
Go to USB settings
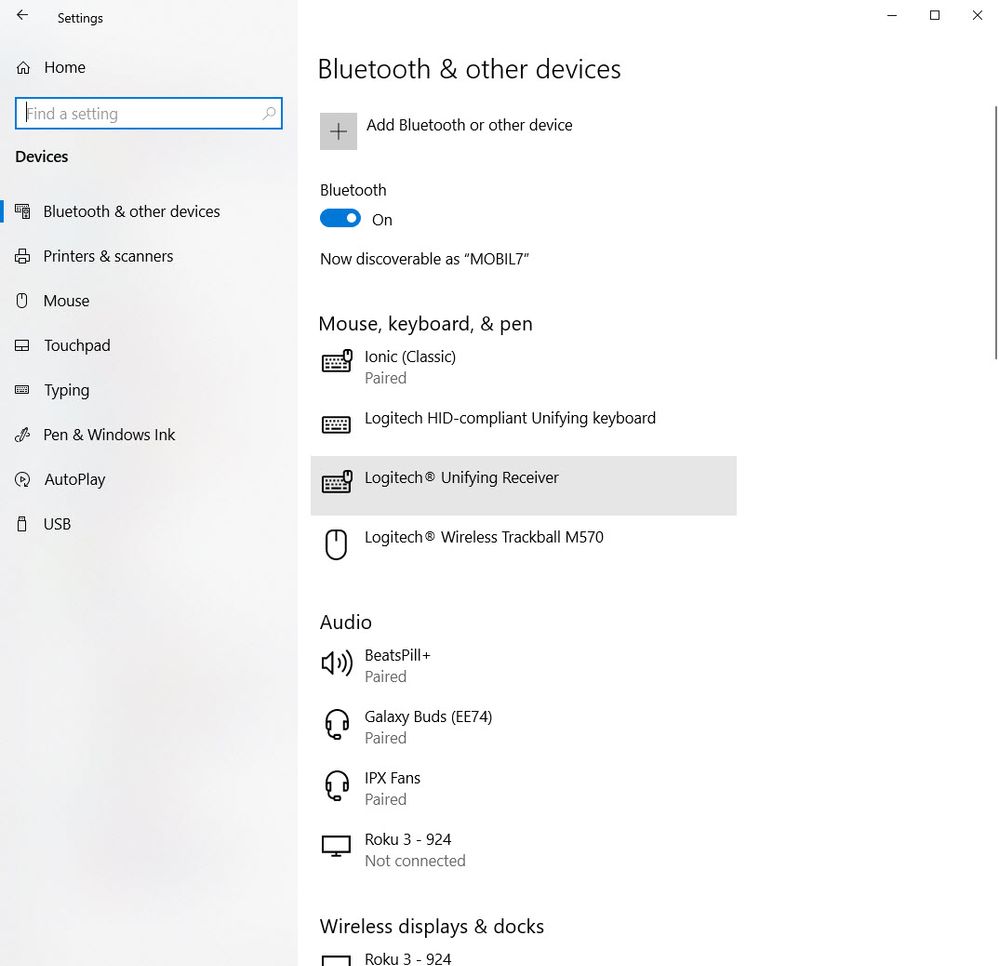tap(148, 524)
